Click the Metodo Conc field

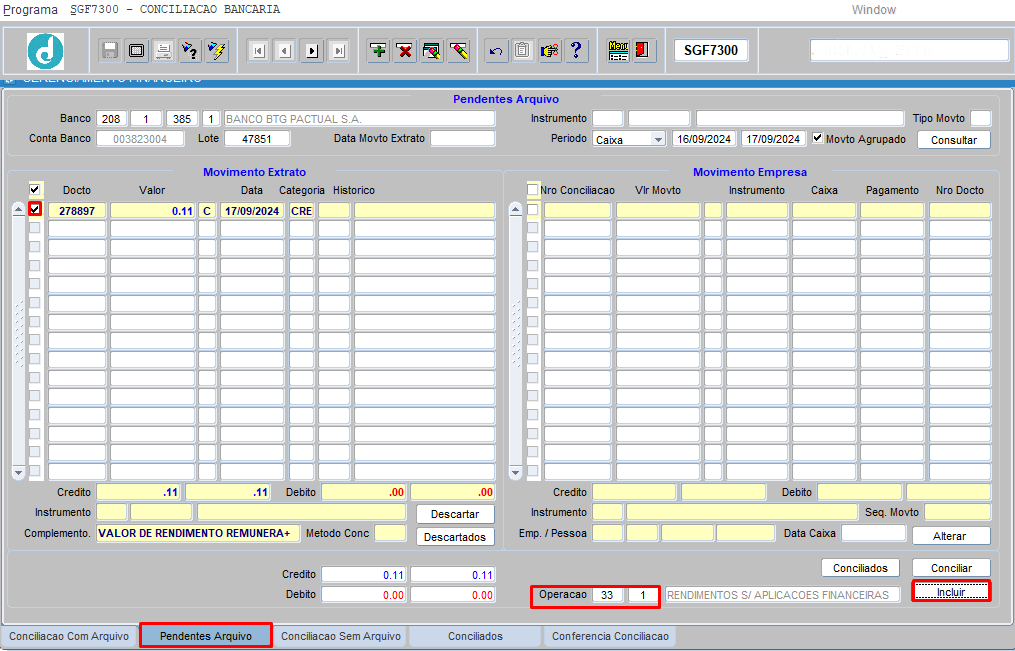[x=390, y=533]
